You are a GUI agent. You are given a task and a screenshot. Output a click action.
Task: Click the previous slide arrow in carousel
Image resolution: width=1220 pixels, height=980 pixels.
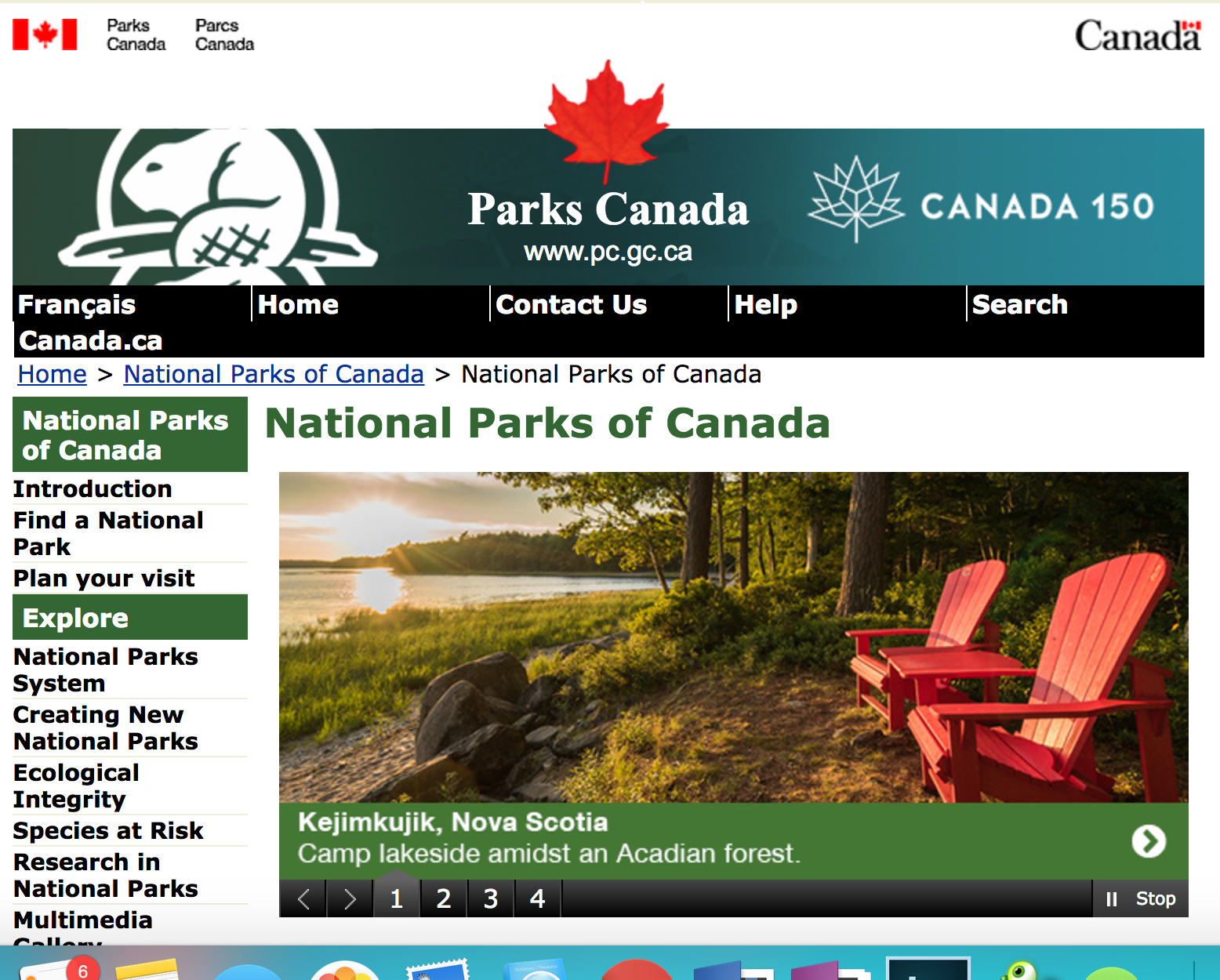coord(304,898)
